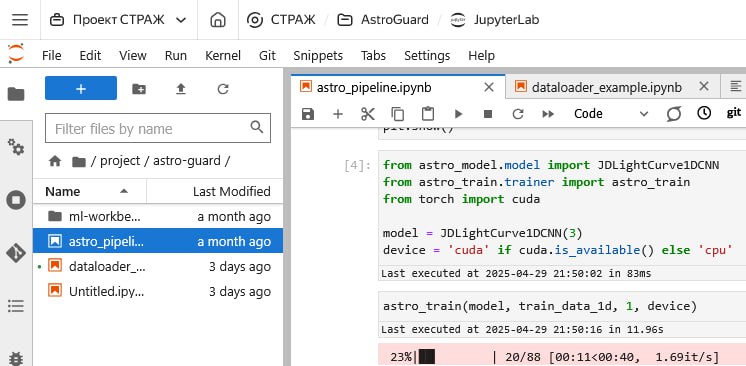
Task: Open the Edit menu
Action: (x=90, y=56)
